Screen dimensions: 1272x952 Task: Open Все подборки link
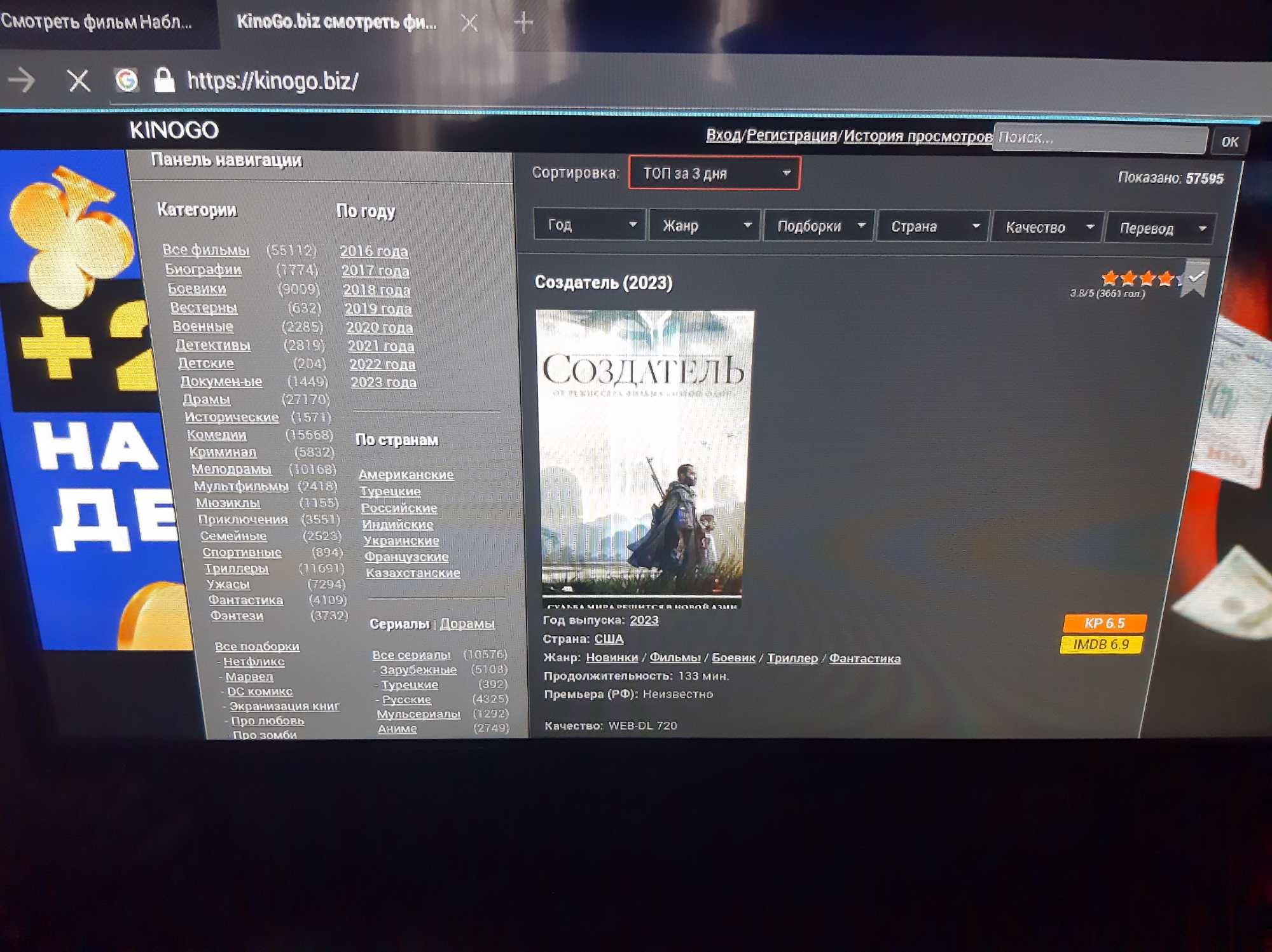point(257,646)
